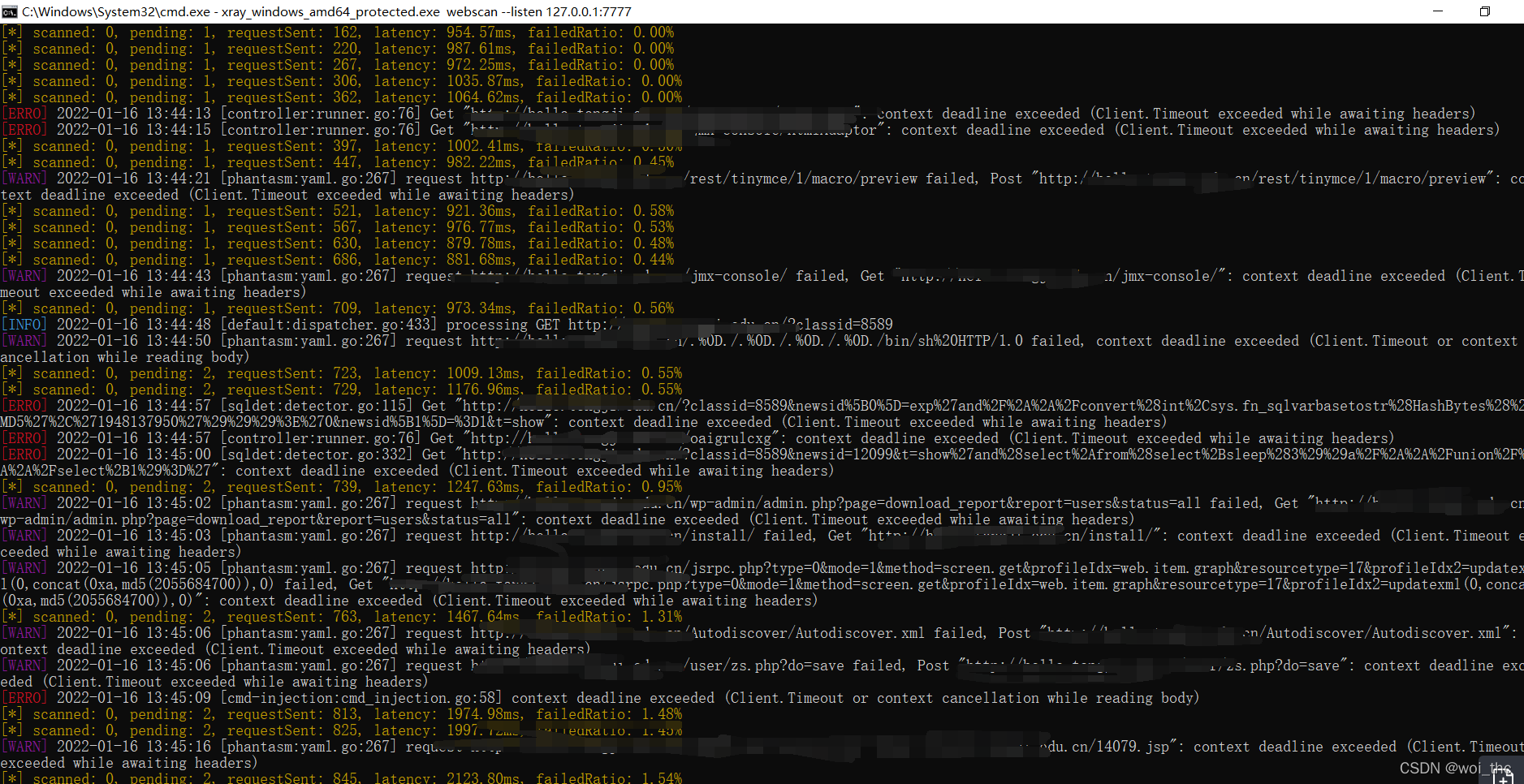This screenshot has width=1524, height=784.
Task: Click the value 'latency: 1974.98ms'
Action: click(447, 714)
